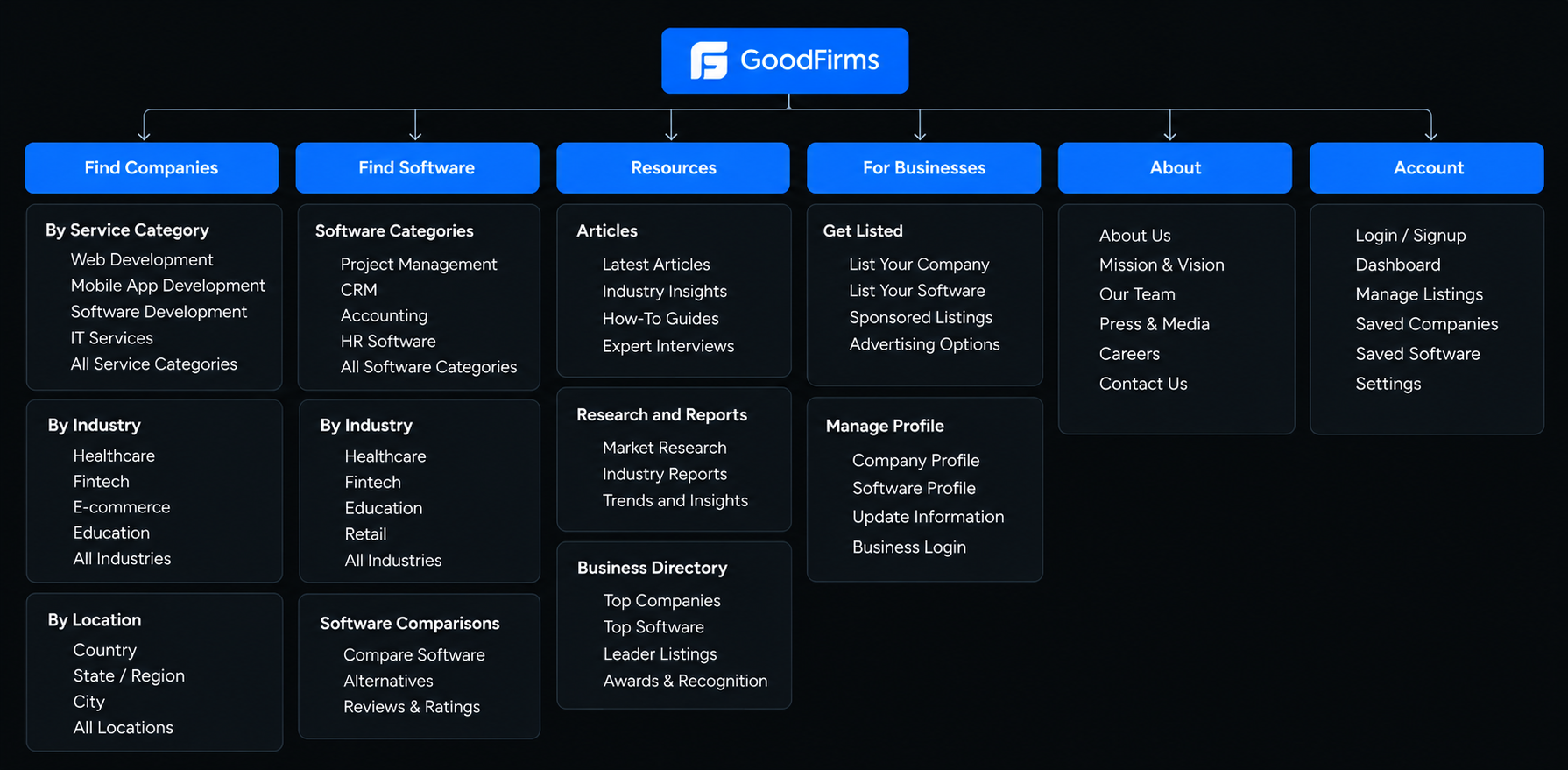
Task: Open Top Companies in Business Directory
Action: tap(662, 601)
